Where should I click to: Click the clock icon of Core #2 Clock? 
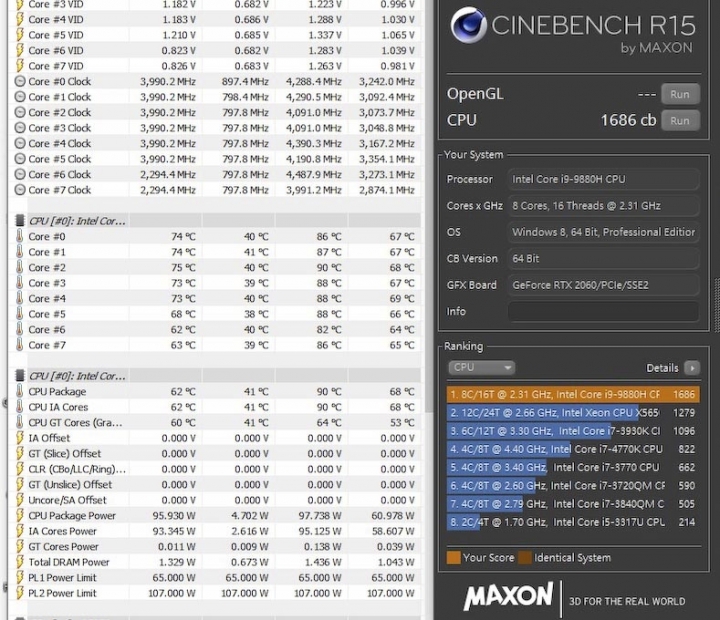click(20, 113)
